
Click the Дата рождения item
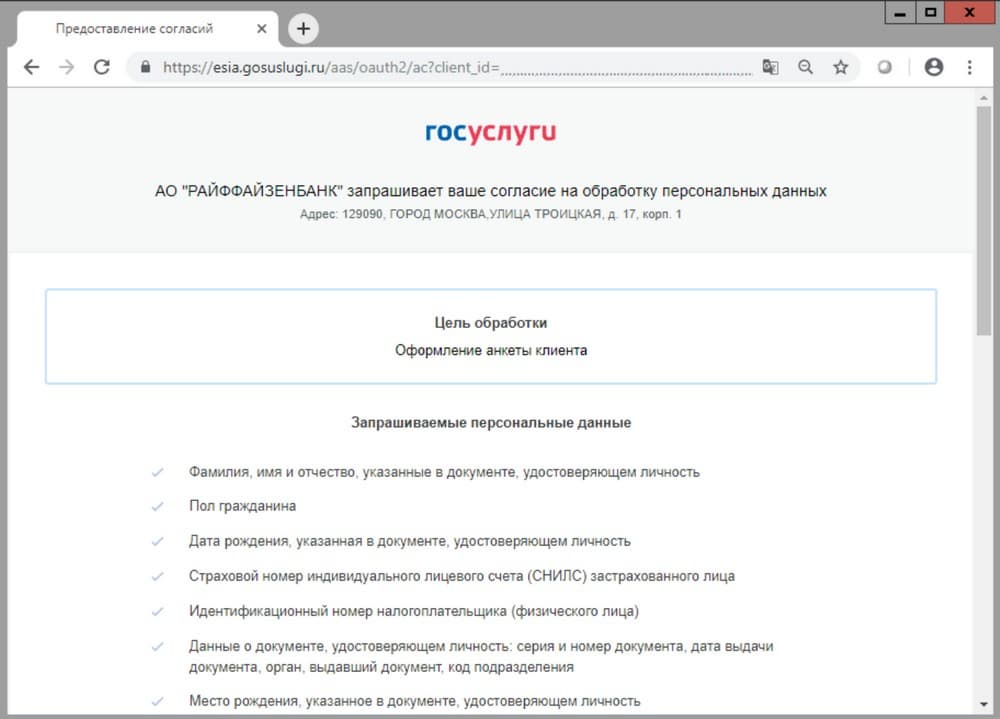click(x=409, y=541)
